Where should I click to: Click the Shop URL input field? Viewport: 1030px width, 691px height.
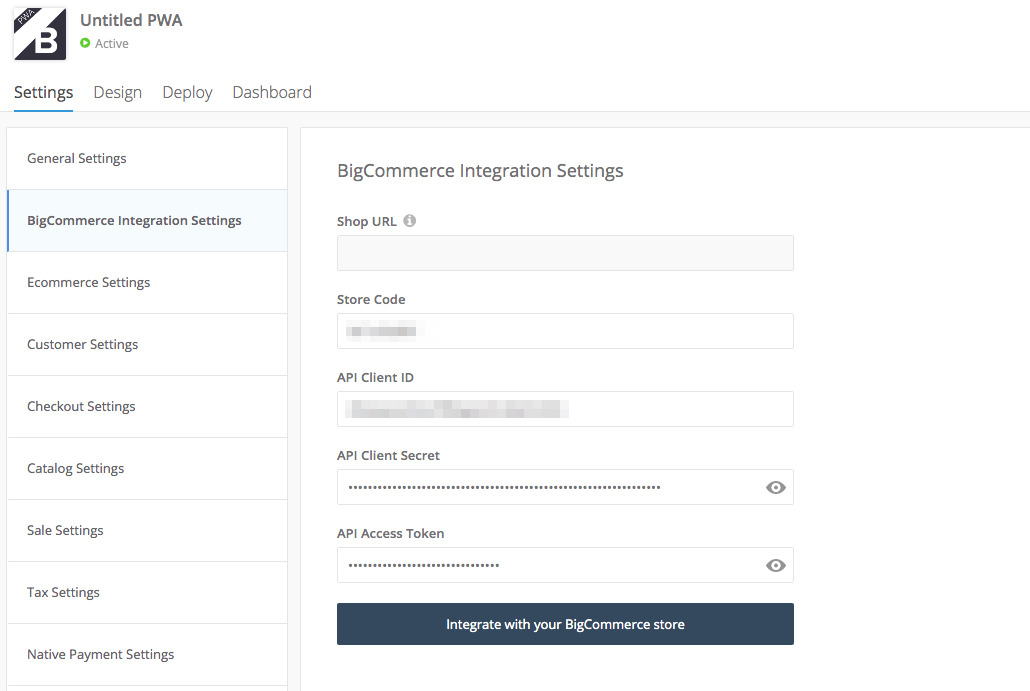565,253
